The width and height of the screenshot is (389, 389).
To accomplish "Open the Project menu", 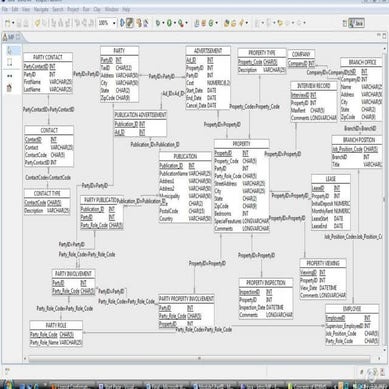I will click(x=73, y=10).
